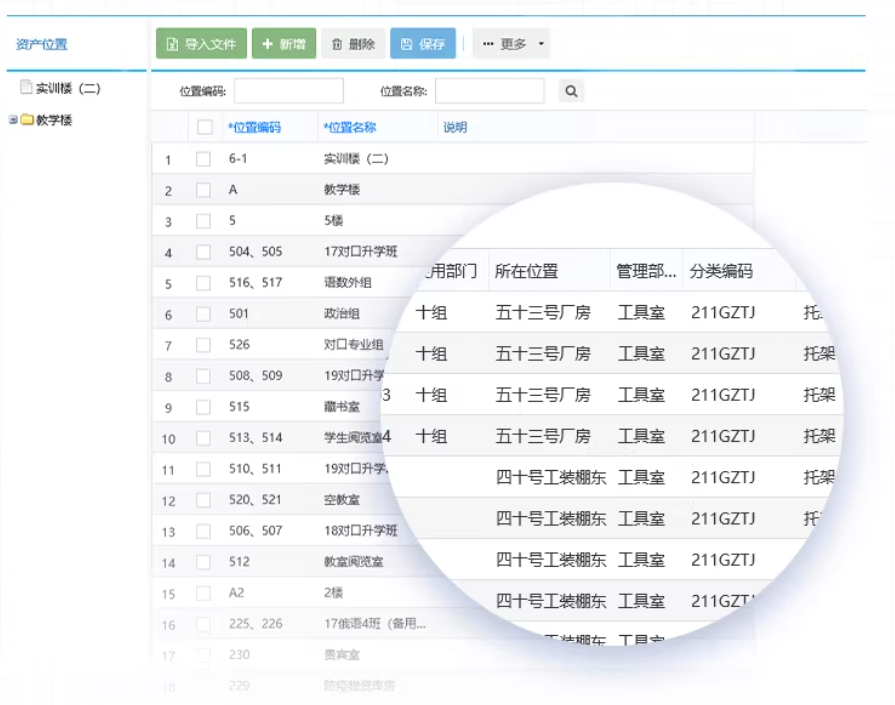Check the 510、511 row checkbox
This screenshot has height=705, width=895.
[x=203, y=469]
